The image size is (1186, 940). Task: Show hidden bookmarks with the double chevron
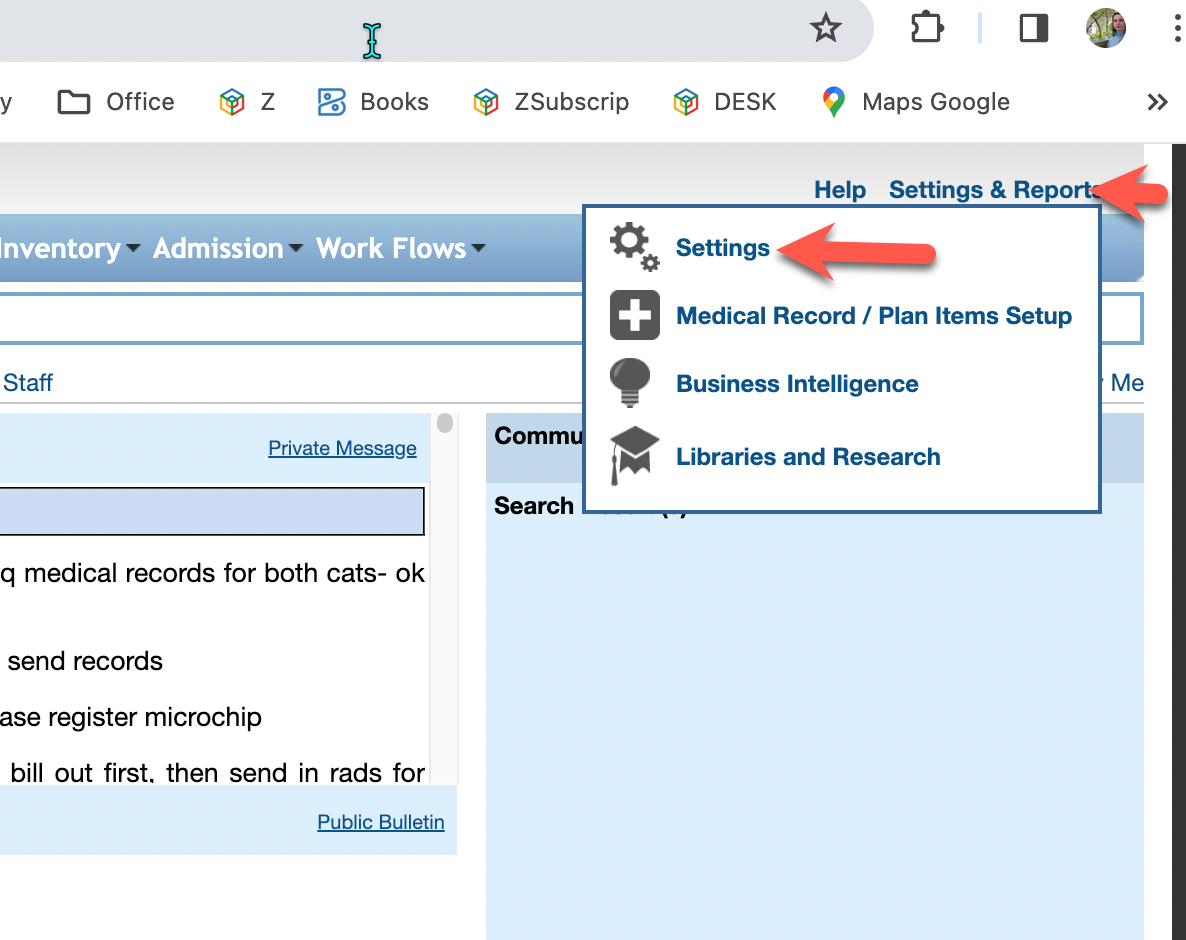point(1157,102)
